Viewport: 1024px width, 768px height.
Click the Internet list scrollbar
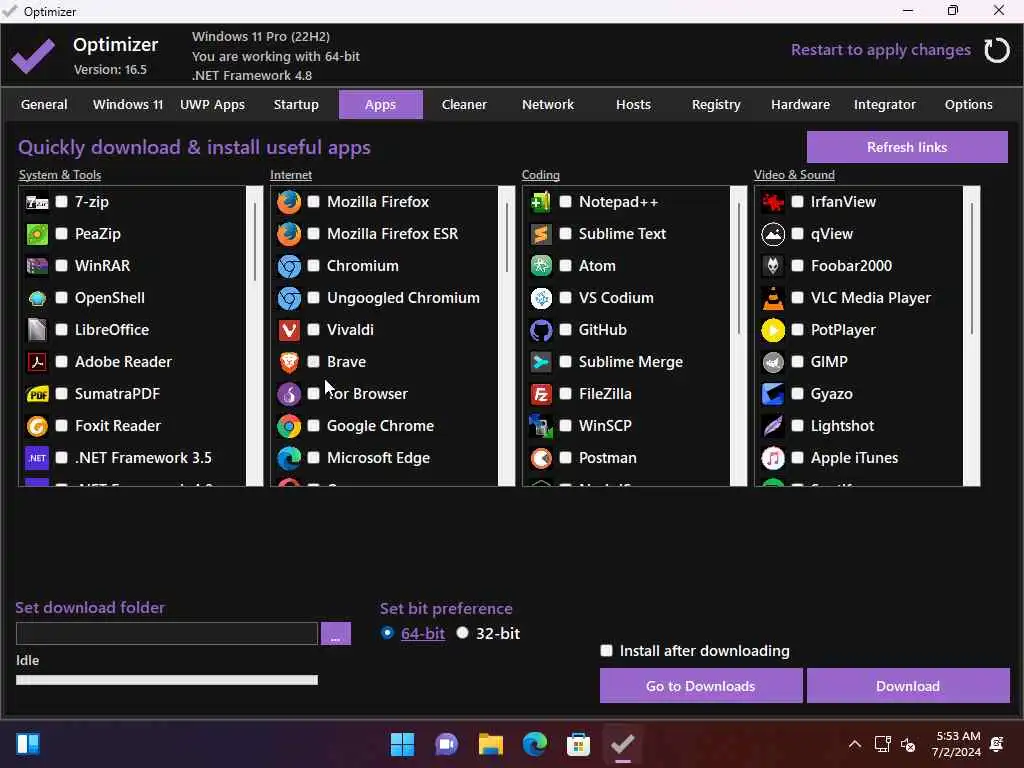506,336
